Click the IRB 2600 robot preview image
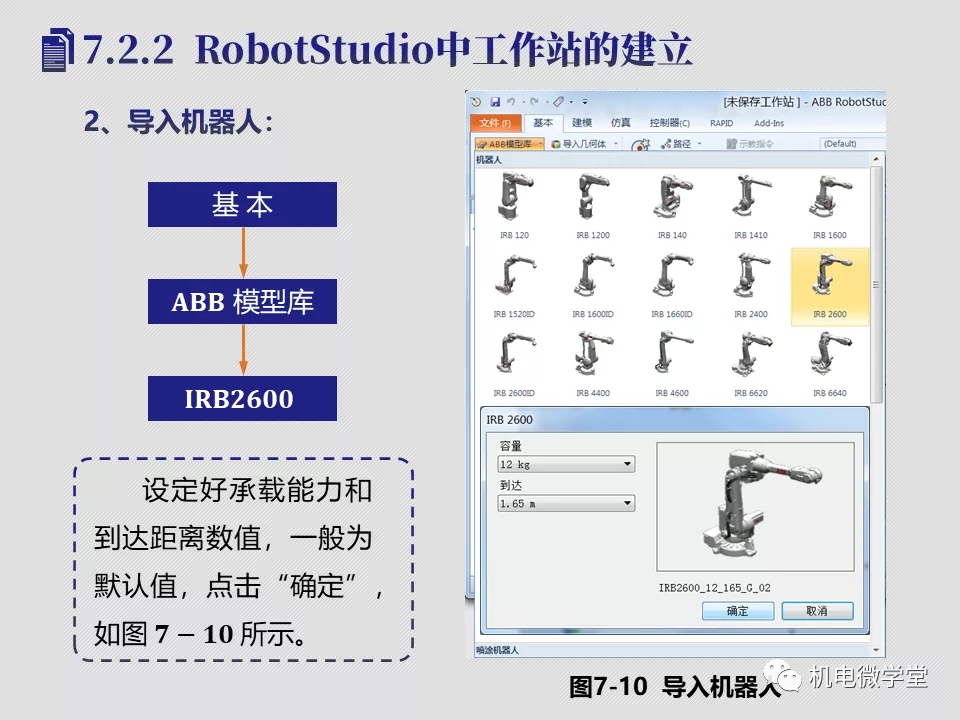The height and width of the screenshot is (720, 960). 755,507
